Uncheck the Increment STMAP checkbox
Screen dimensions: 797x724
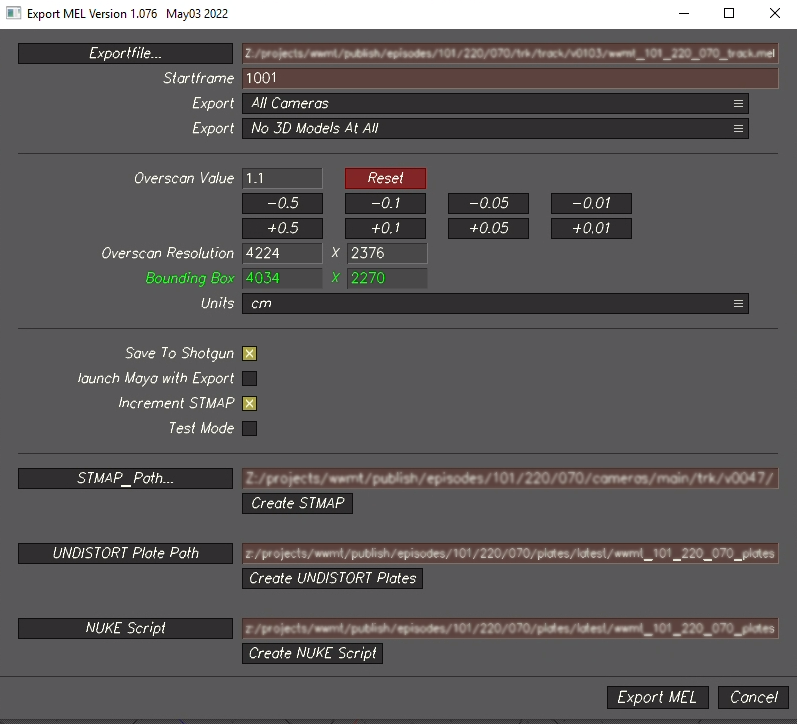click(250, 403)
